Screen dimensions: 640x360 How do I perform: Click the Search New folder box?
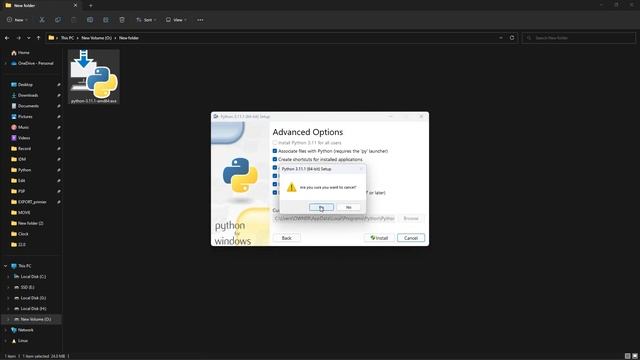(x=579, y=38)
